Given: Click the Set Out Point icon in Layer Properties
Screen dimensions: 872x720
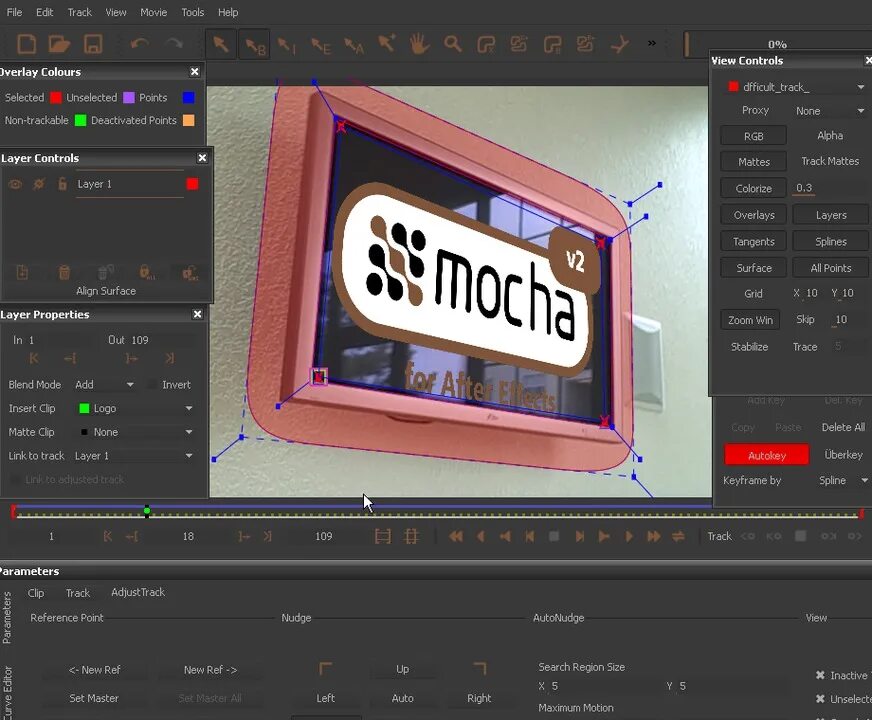Looking at the screenshot, I should (170, 359).
